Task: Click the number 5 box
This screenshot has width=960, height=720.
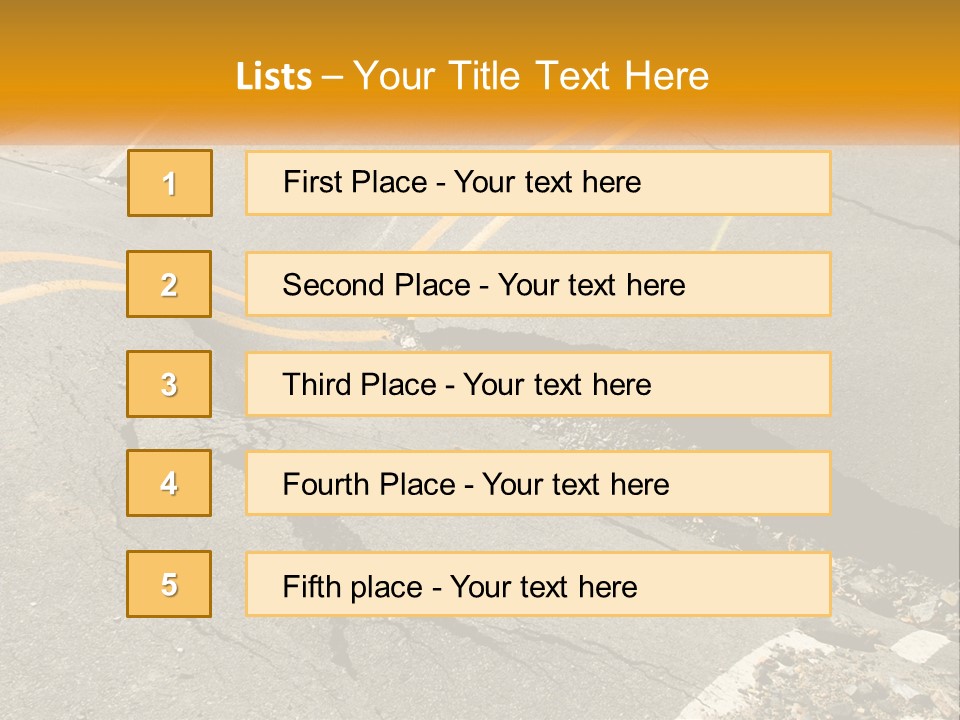Action: point(169,584)
